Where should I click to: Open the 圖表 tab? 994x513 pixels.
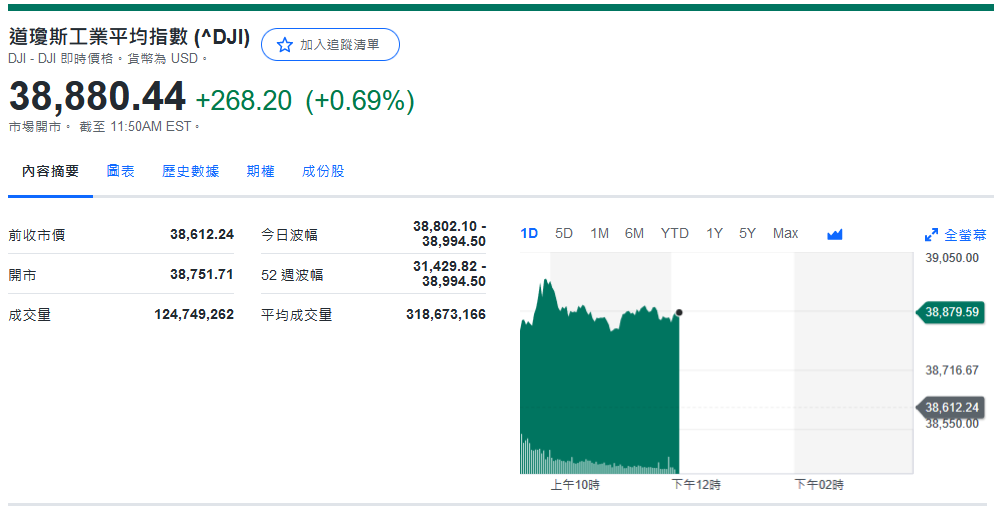[121, 171]
